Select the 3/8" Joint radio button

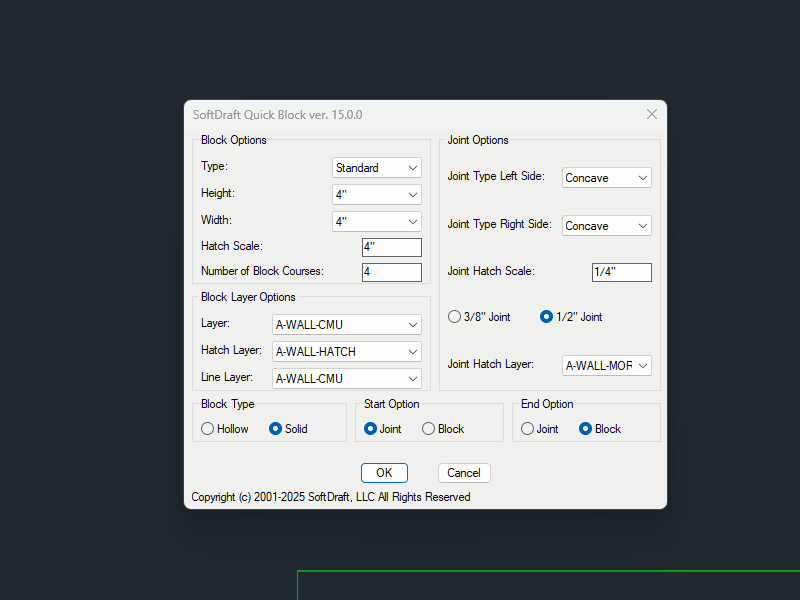pyautogui.click(x=455, y=316)
